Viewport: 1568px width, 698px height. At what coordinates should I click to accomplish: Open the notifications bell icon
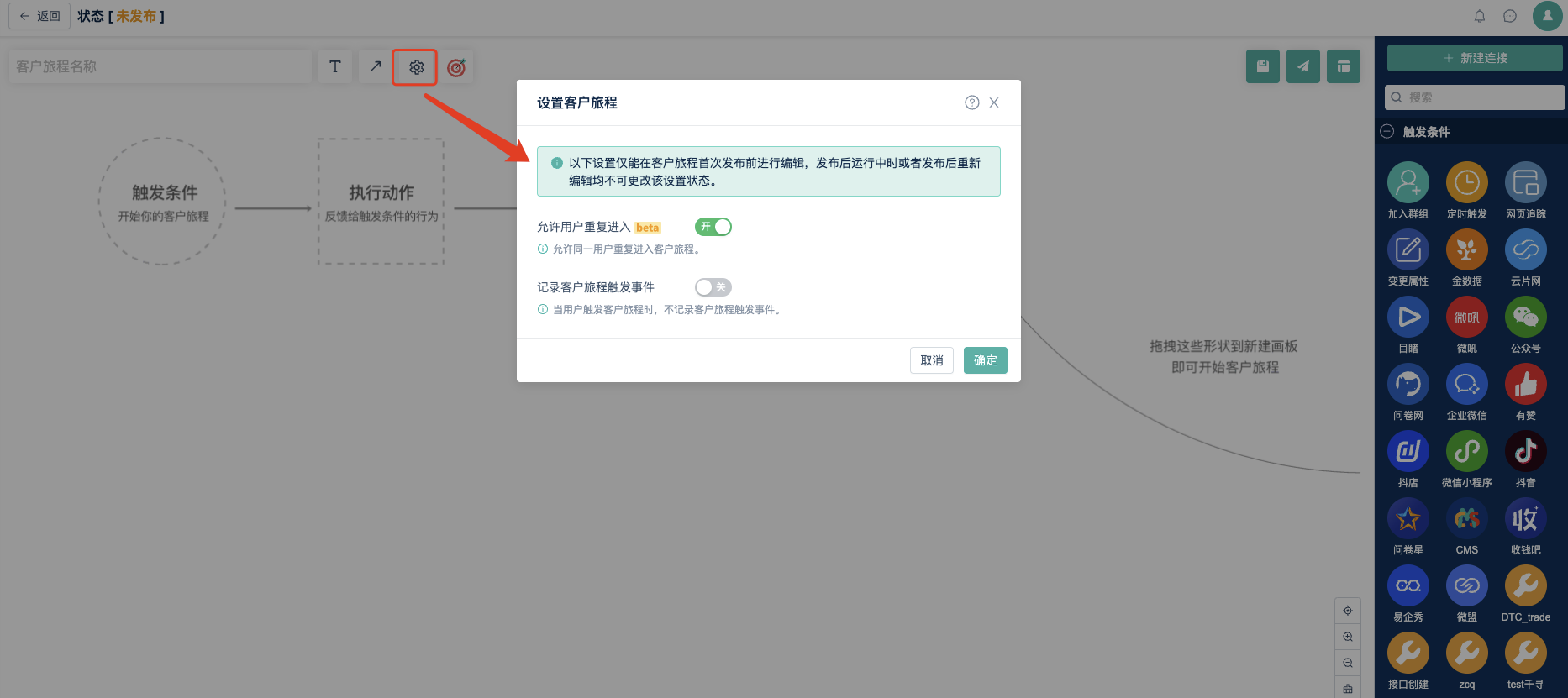(1480, 16)
